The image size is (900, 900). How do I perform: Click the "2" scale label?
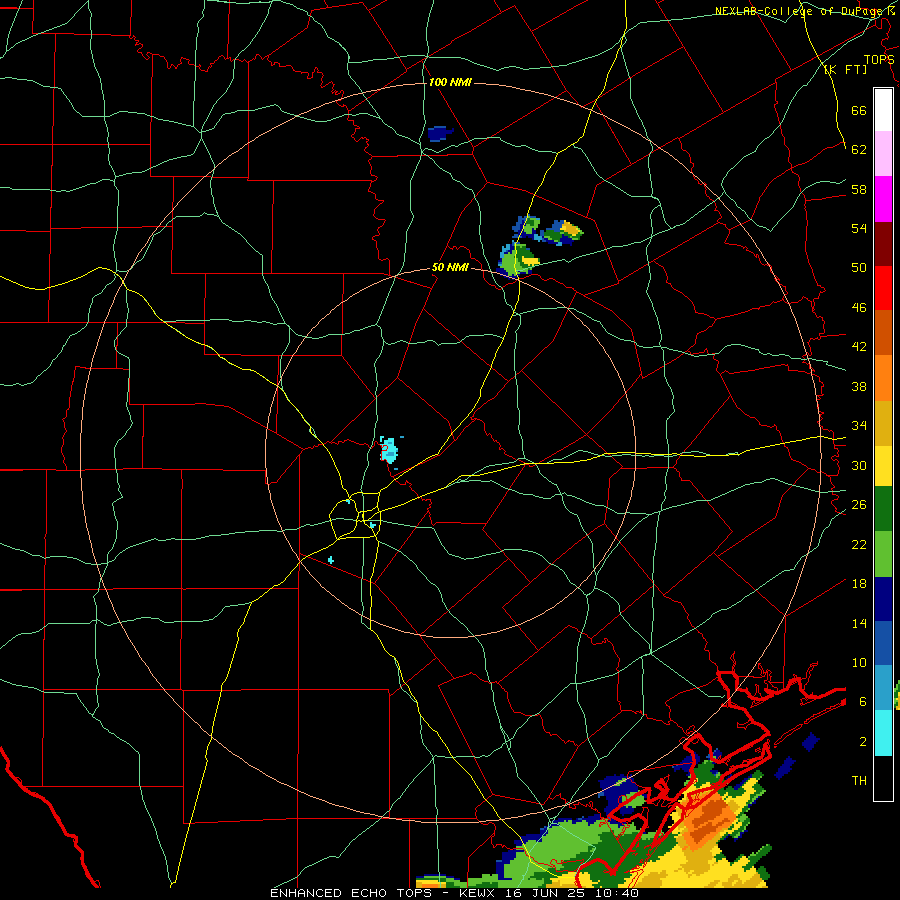click(x=863, y=742)
